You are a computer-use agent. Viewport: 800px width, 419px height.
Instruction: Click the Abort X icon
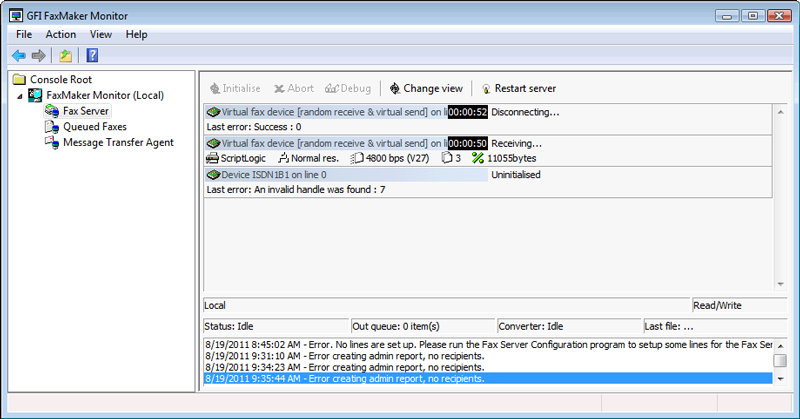(x=279, y=89)
